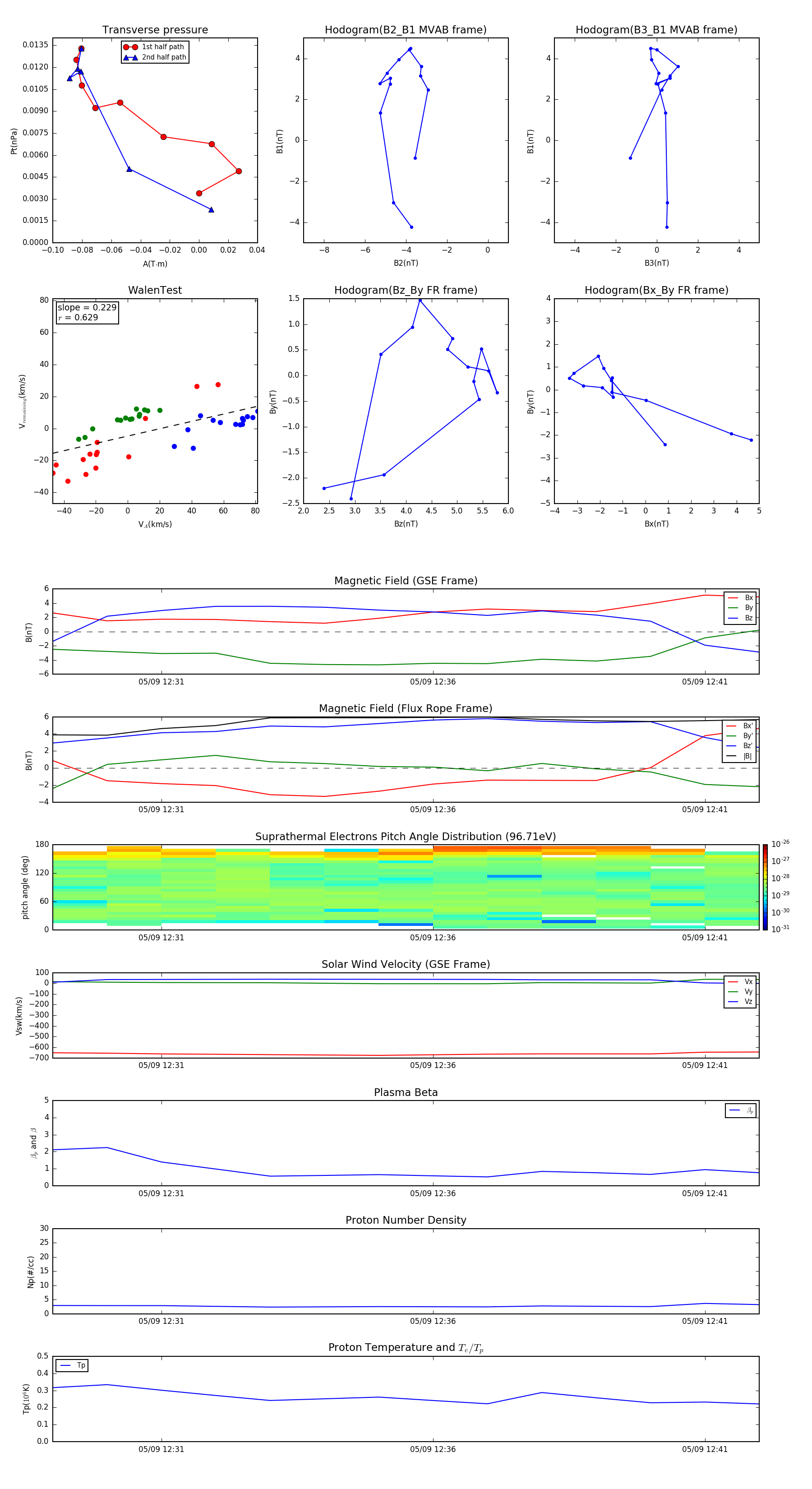This screenshot has height=1489, width=812.
Task: Select the "B2(nT)" x-axis label
Action: (406, 264)
